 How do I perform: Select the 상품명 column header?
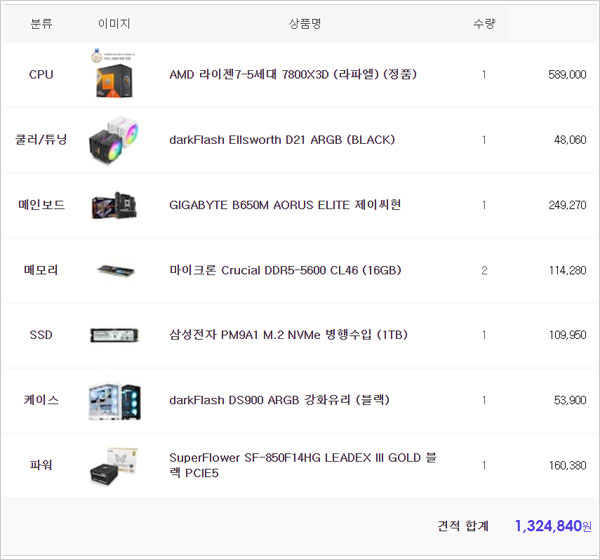(305, 24)
